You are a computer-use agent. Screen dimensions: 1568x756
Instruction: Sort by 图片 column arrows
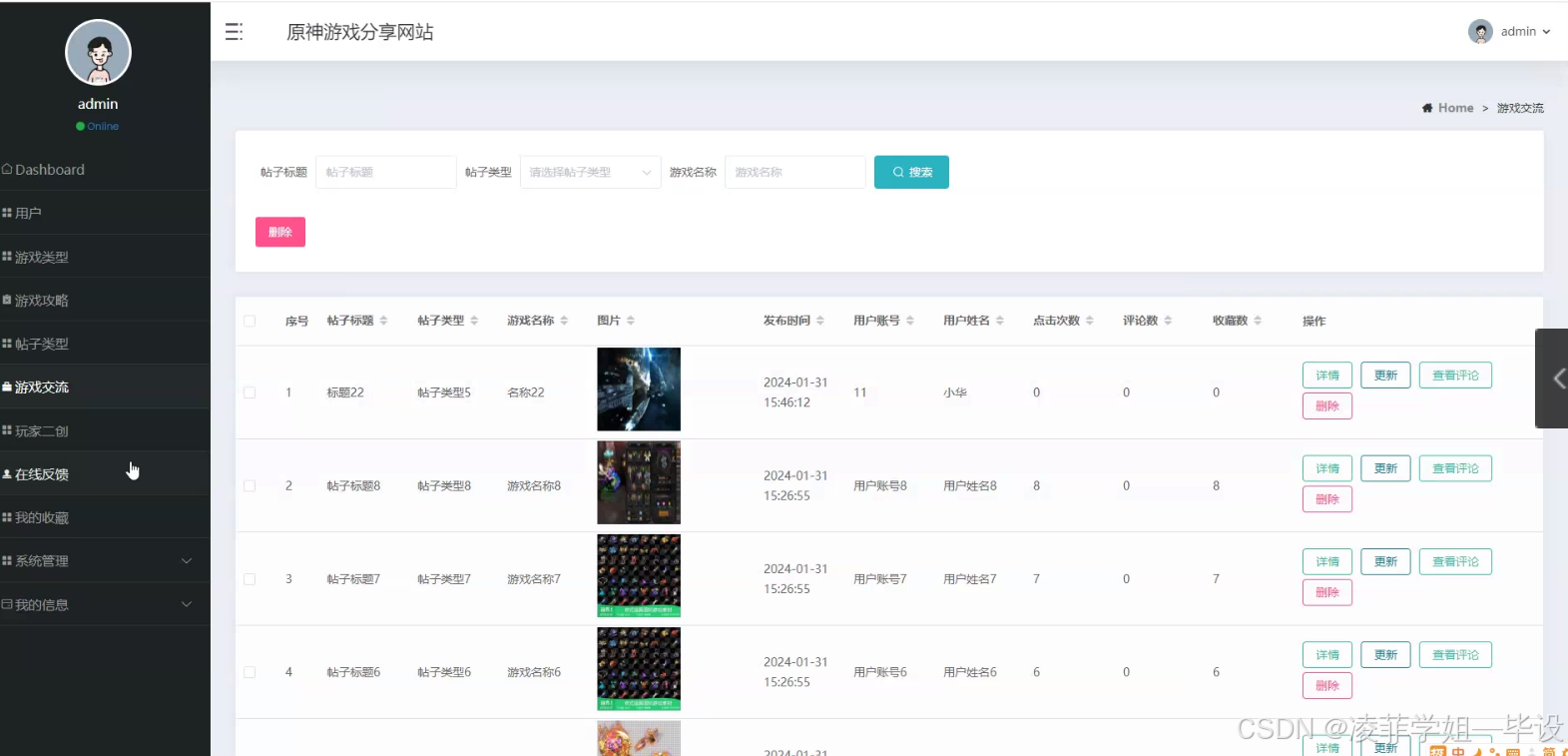point(631,321)
